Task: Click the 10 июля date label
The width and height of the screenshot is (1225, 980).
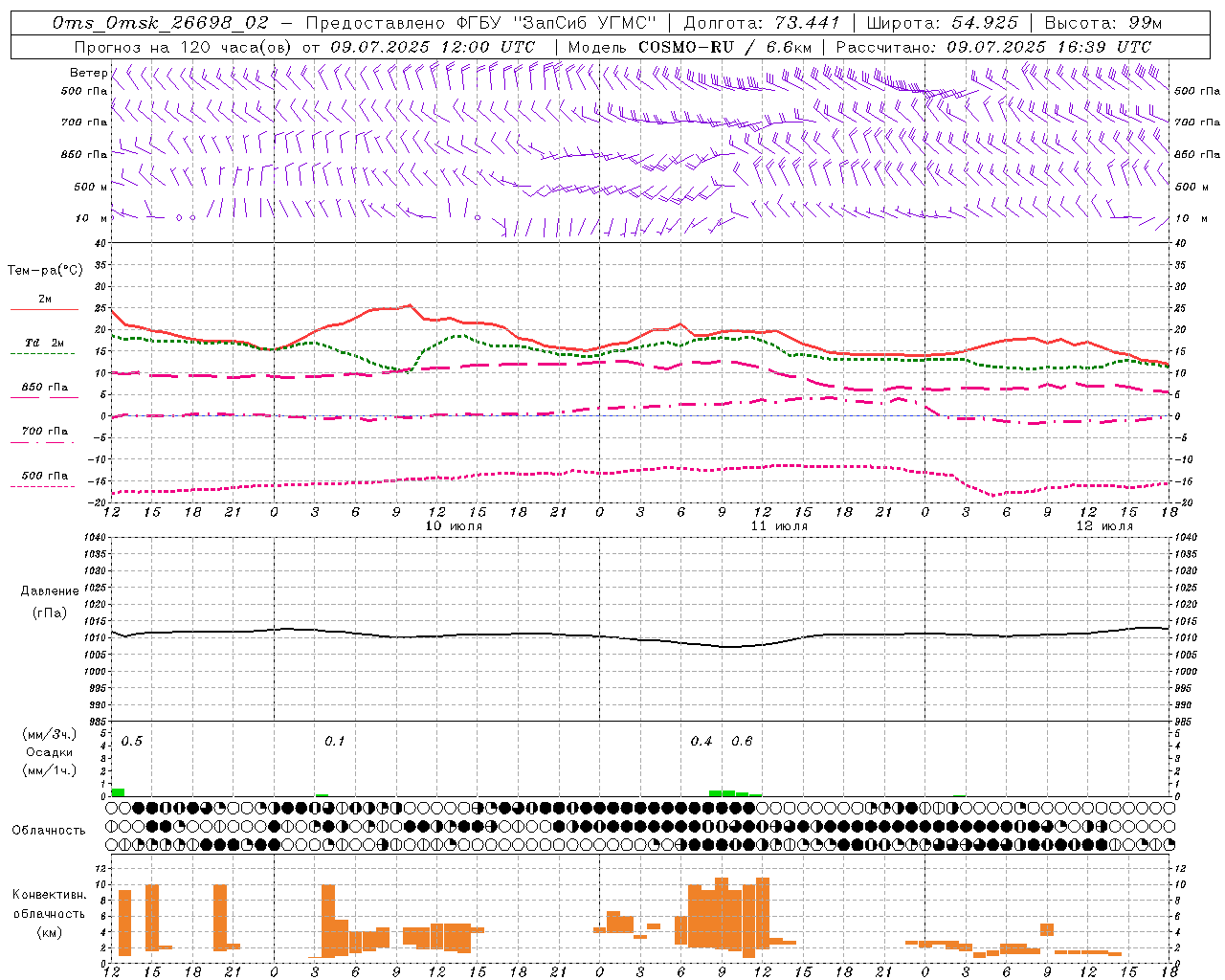Action: click(454, 526)
